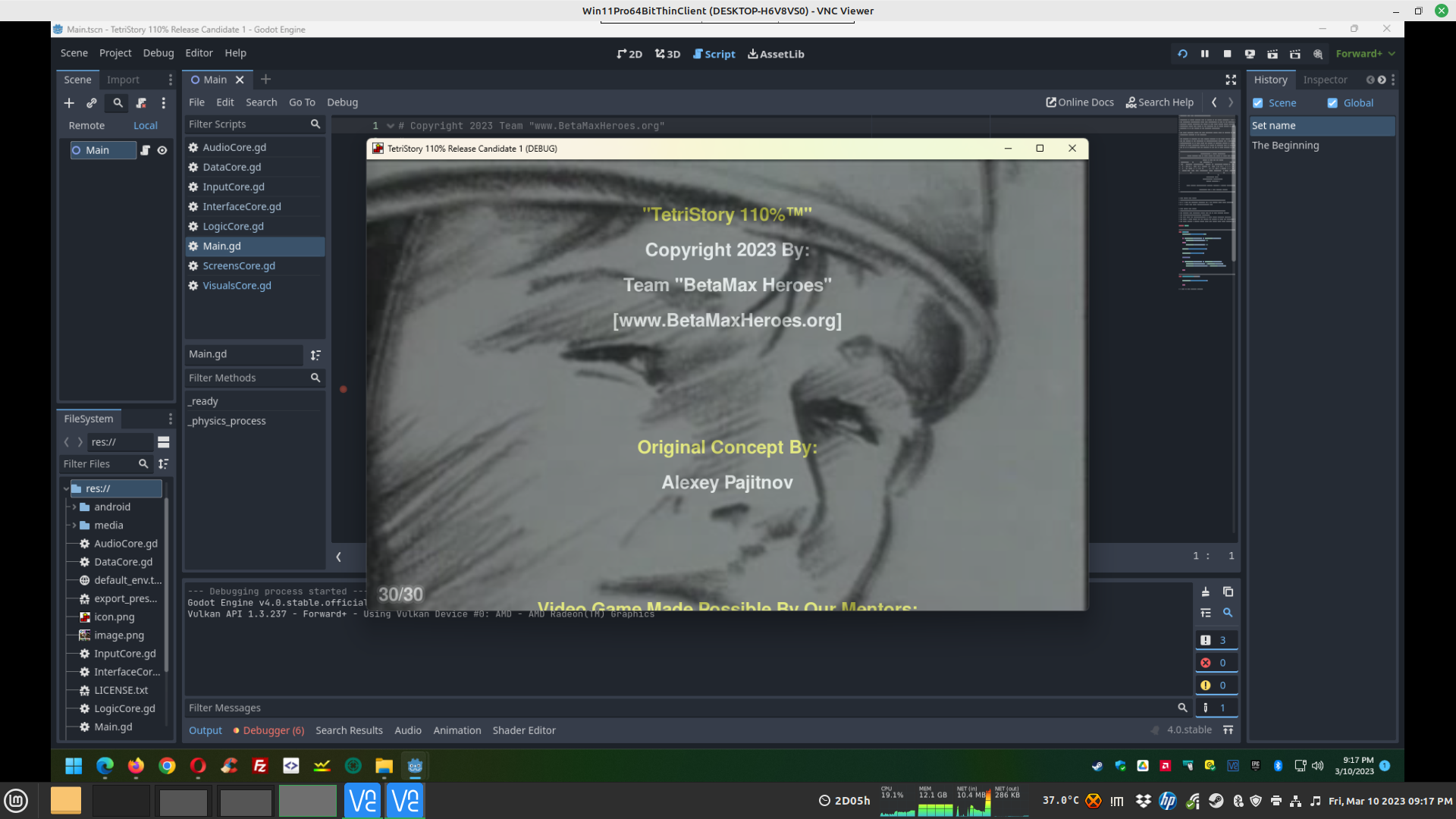This screenshot has width=1456, height=819.
Task: Open Search Help
Action: [x=1159, y=102]
